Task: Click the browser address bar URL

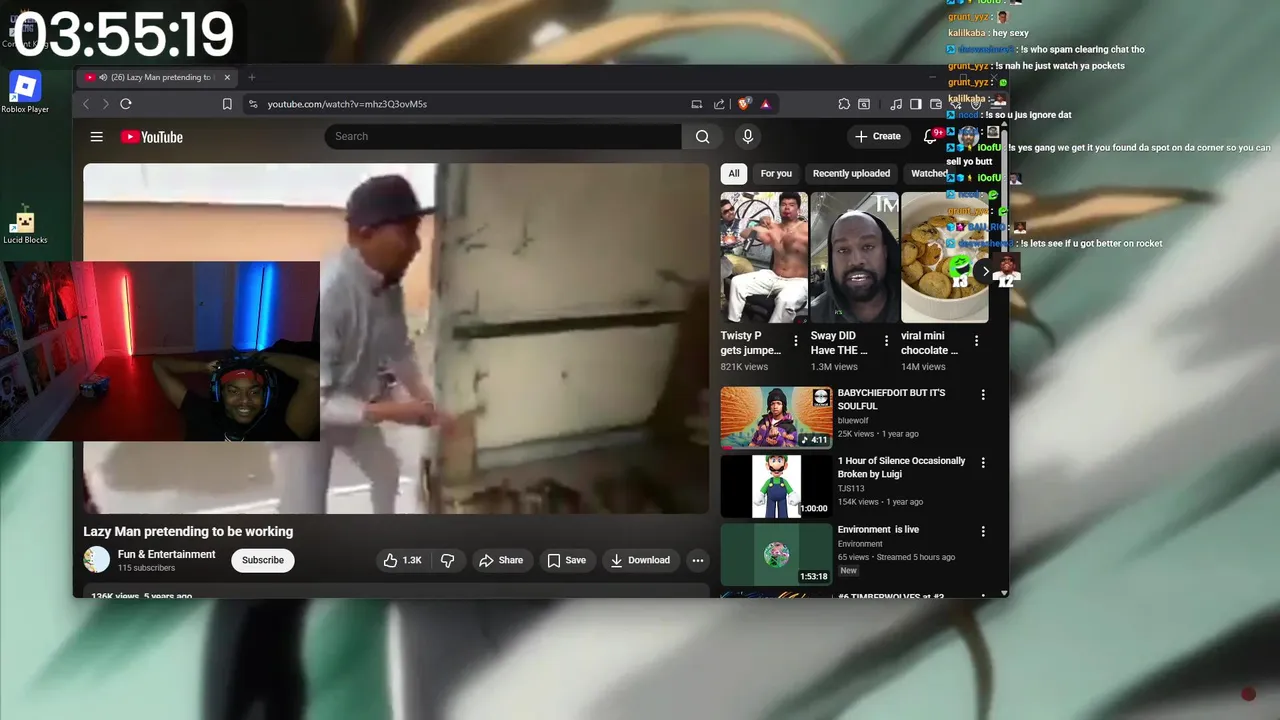Action: [x=347, y=104]
